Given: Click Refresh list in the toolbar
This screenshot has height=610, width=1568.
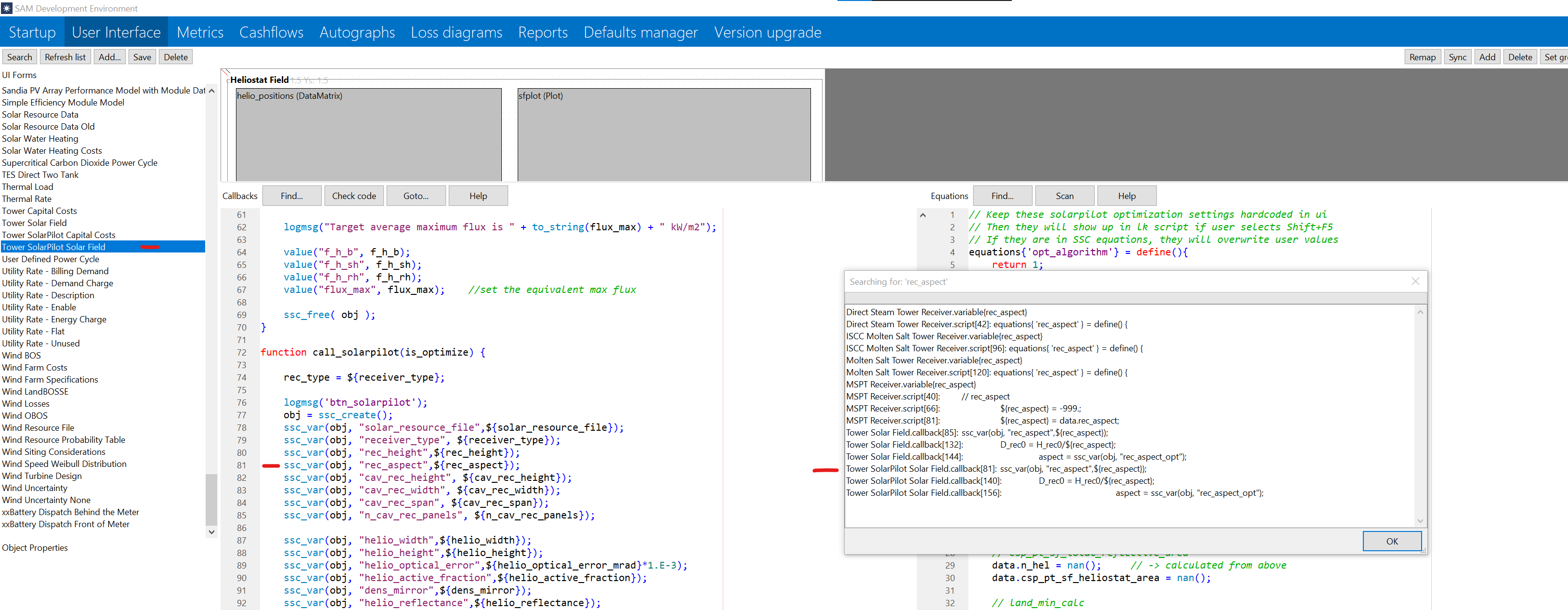Looking at the screenshot, I should (65, 57).
